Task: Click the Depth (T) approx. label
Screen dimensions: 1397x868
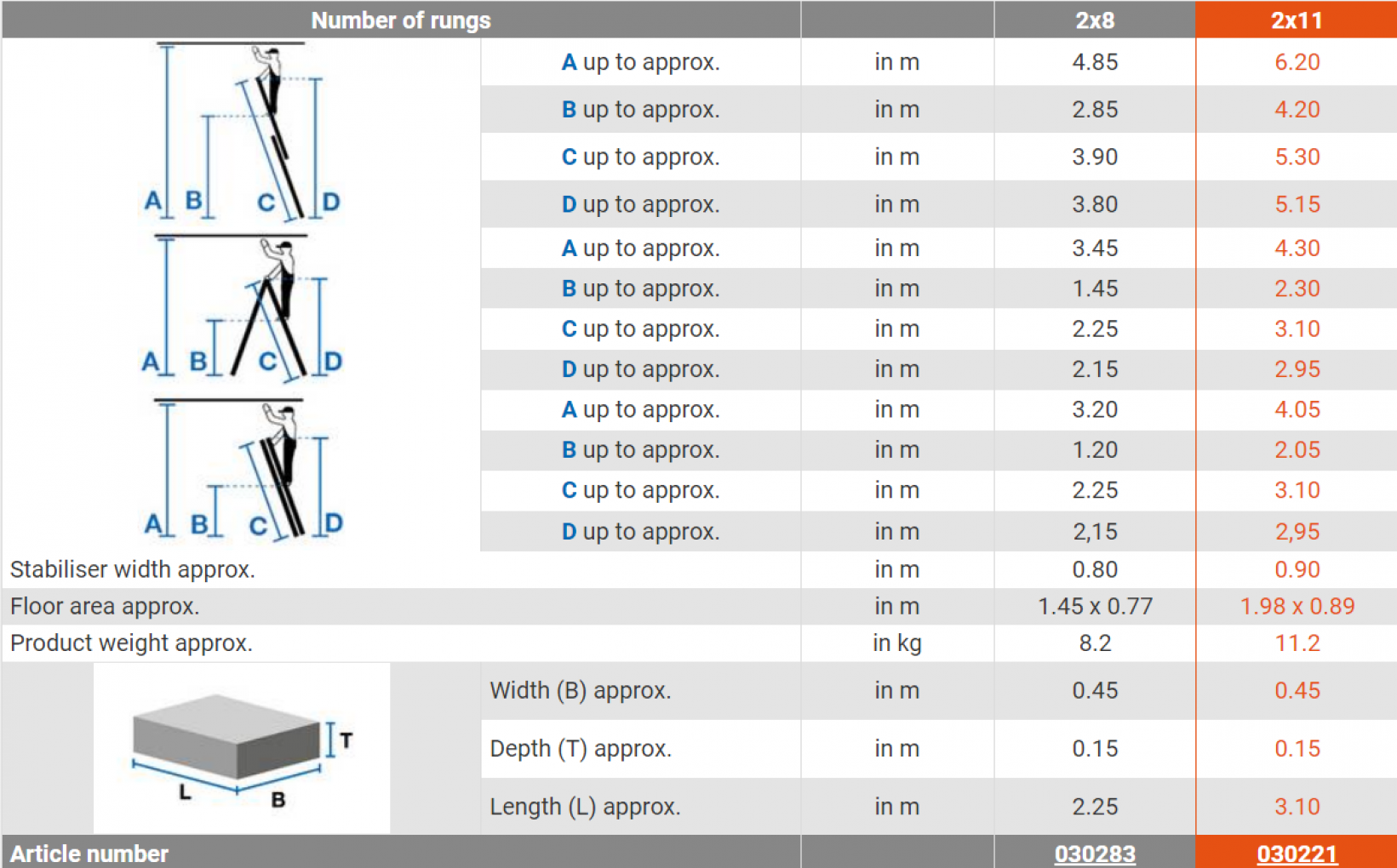Action: [x=581, y=748]
